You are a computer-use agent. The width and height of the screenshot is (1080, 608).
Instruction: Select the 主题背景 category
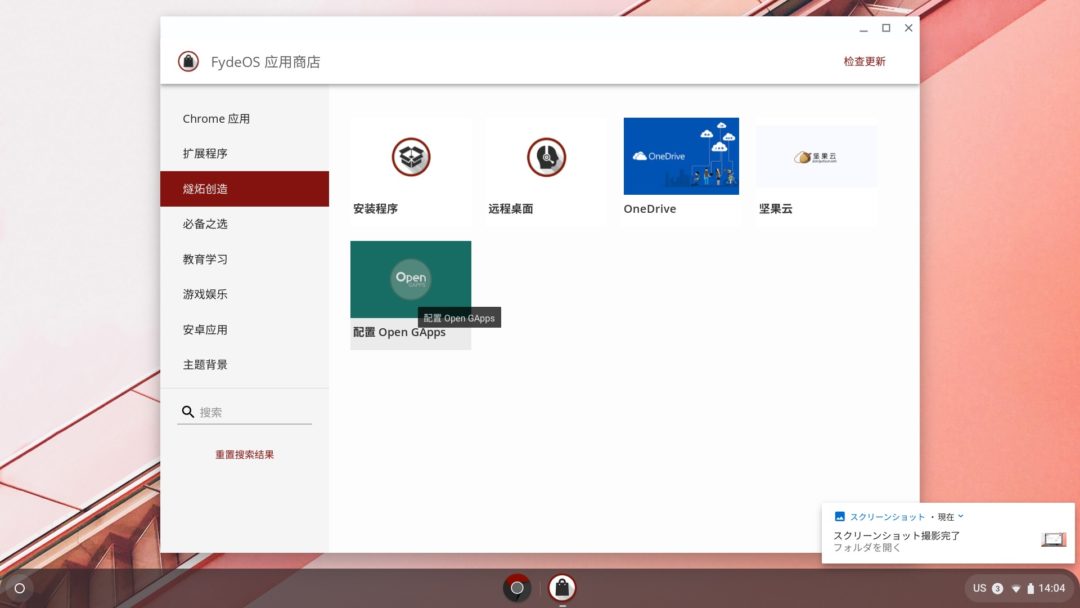(x=245, y=364)
